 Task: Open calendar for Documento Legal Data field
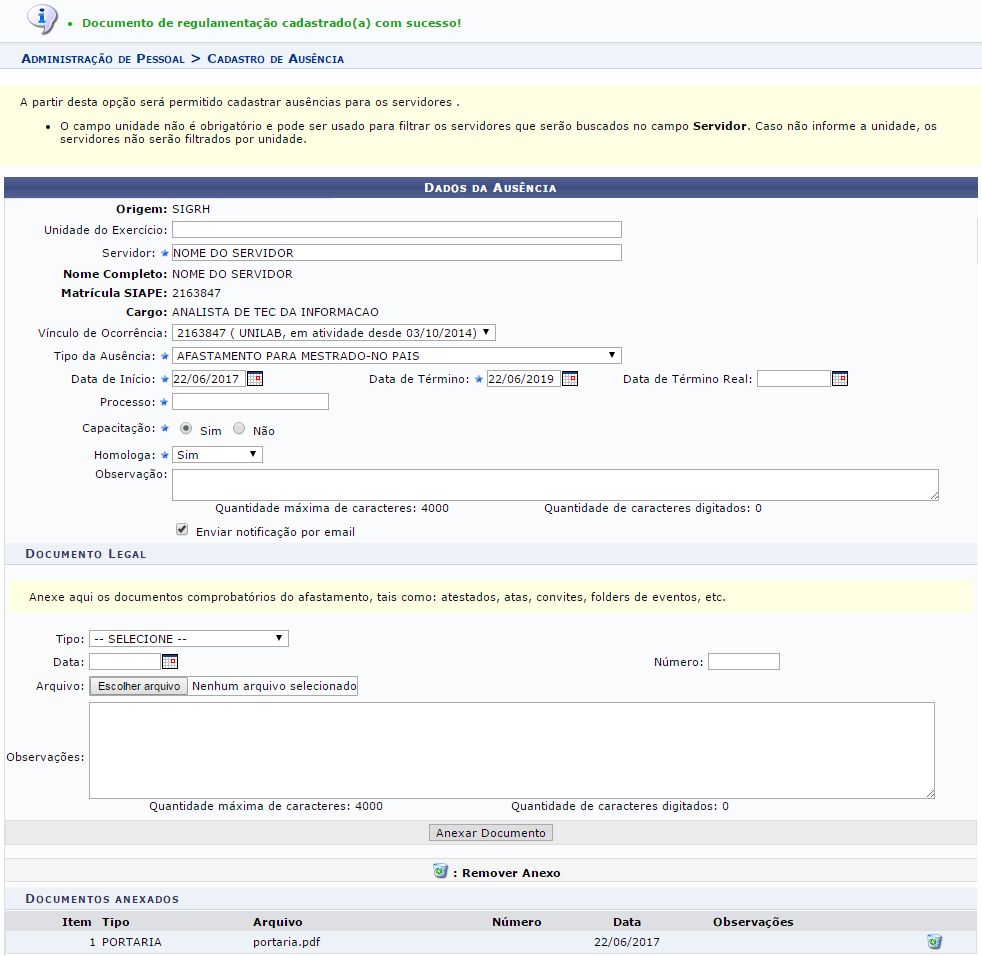click(169, 662)
